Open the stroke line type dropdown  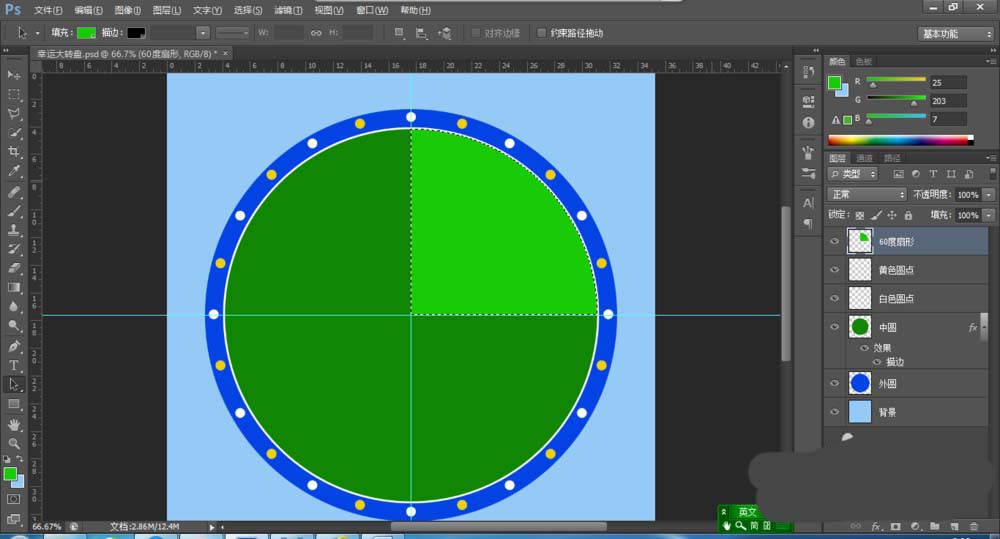tap(232, 33)
